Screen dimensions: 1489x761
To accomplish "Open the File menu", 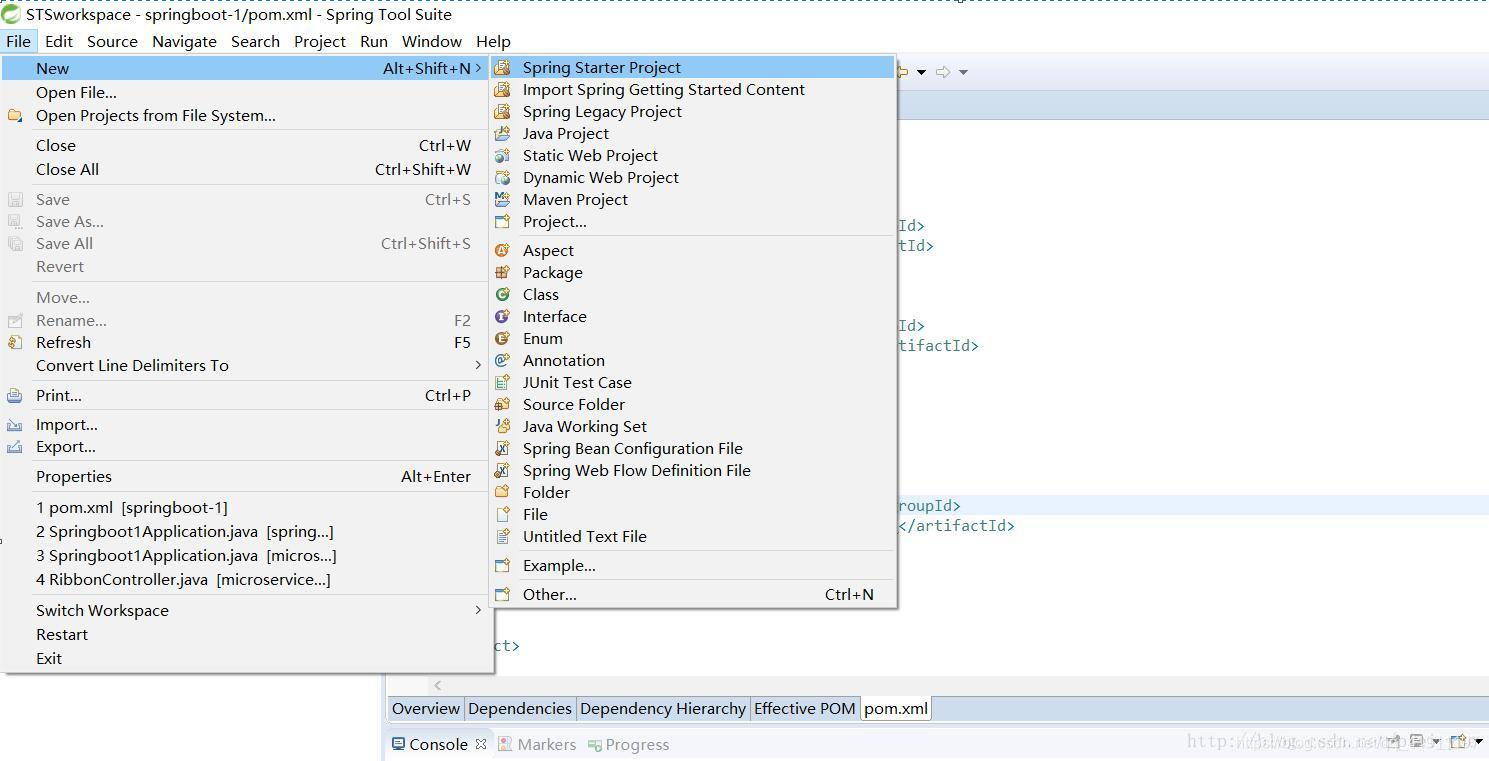I will click(x=18, y=41).
